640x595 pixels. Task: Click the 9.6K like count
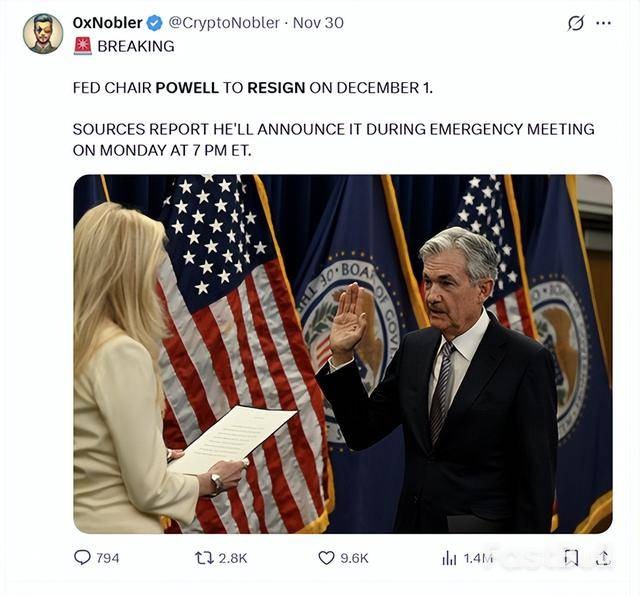tap(354, 558)
